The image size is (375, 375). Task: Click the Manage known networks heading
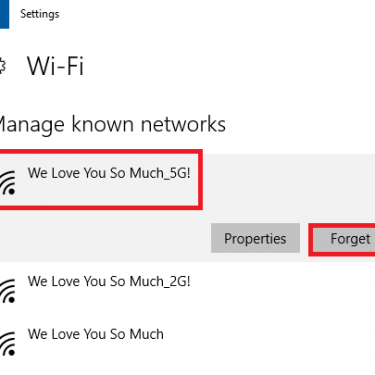(x=112, y=125)
